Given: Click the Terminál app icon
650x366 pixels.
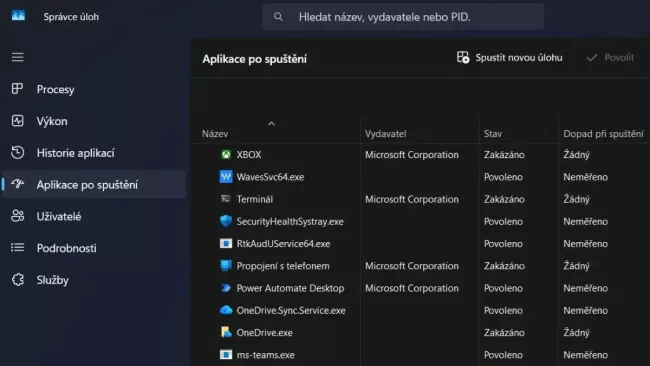Looking at the screenshot, I should point(226,199).
